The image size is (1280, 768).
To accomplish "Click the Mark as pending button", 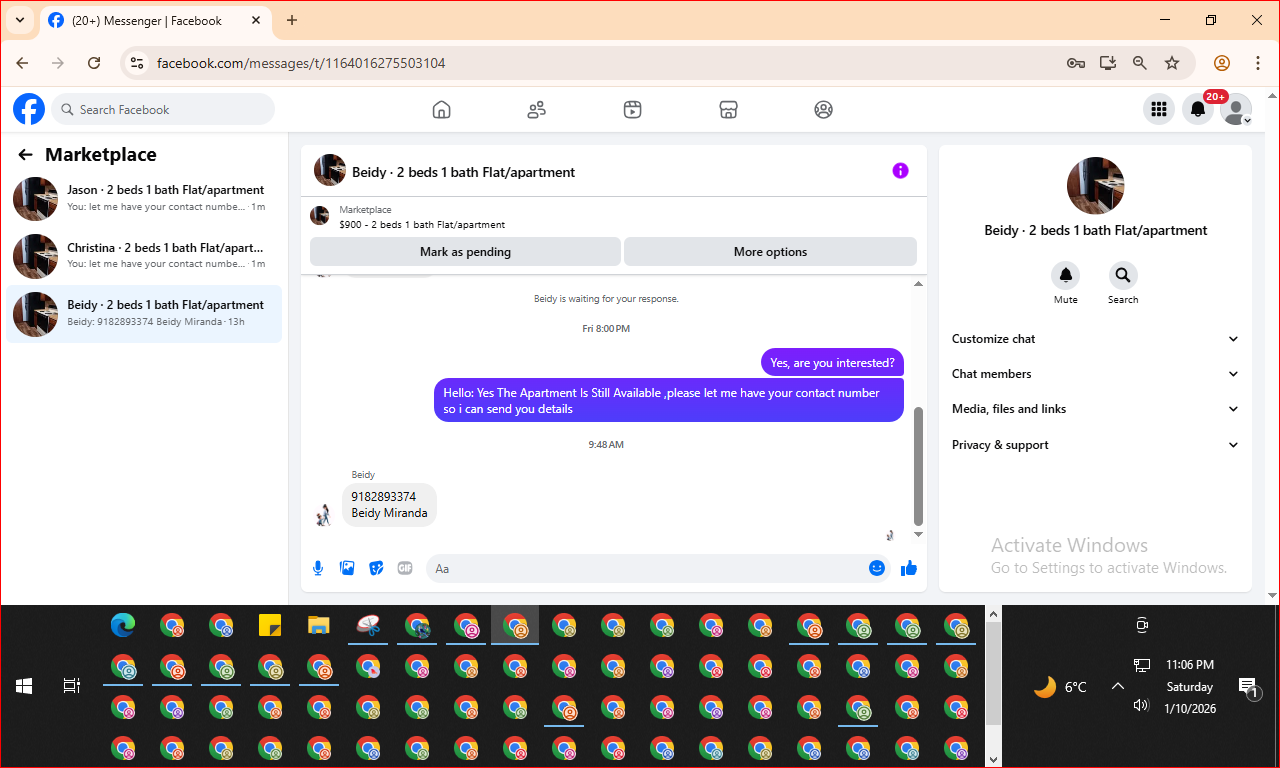I will 465,252.
